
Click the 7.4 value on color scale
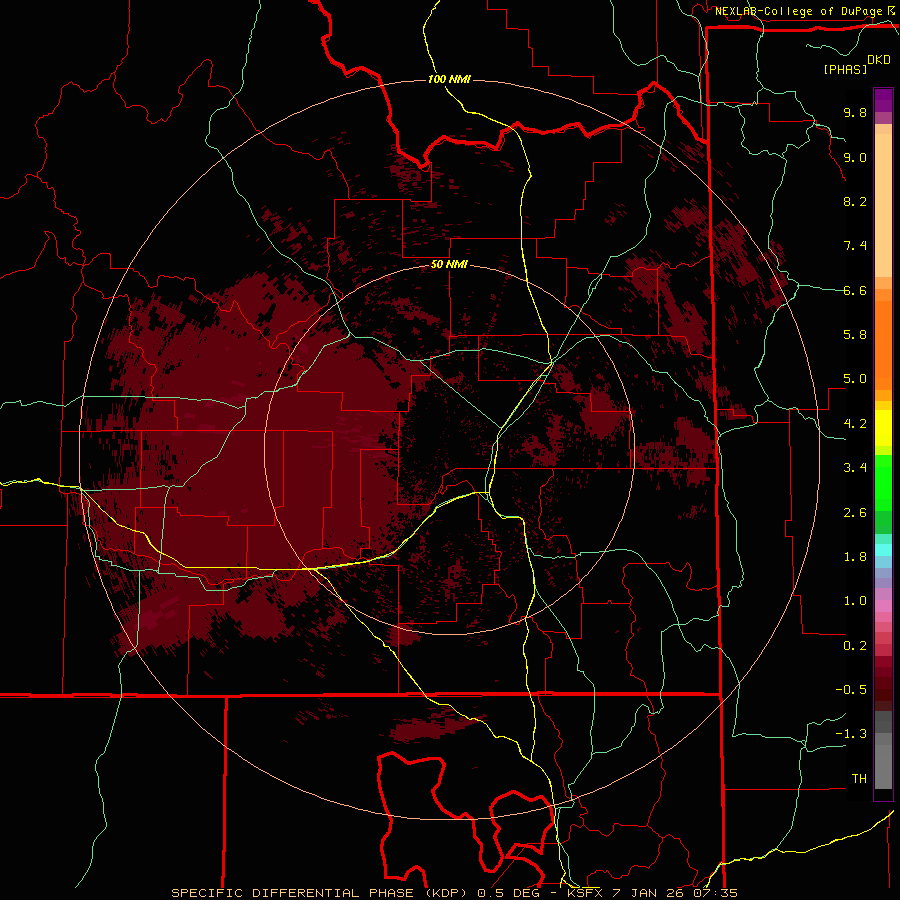click(x=855, y=246)
